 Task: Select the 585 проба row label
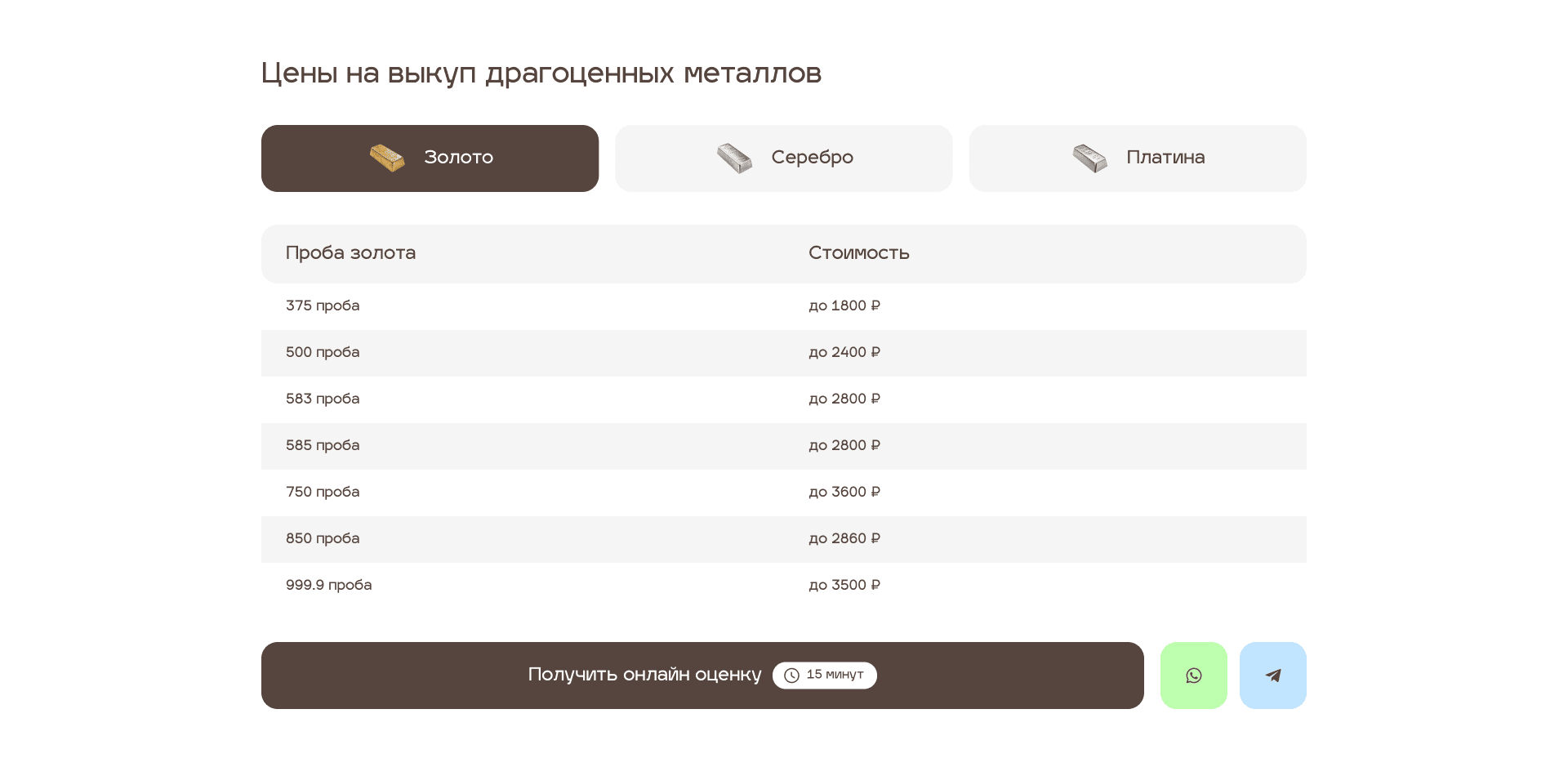[323, 445]
